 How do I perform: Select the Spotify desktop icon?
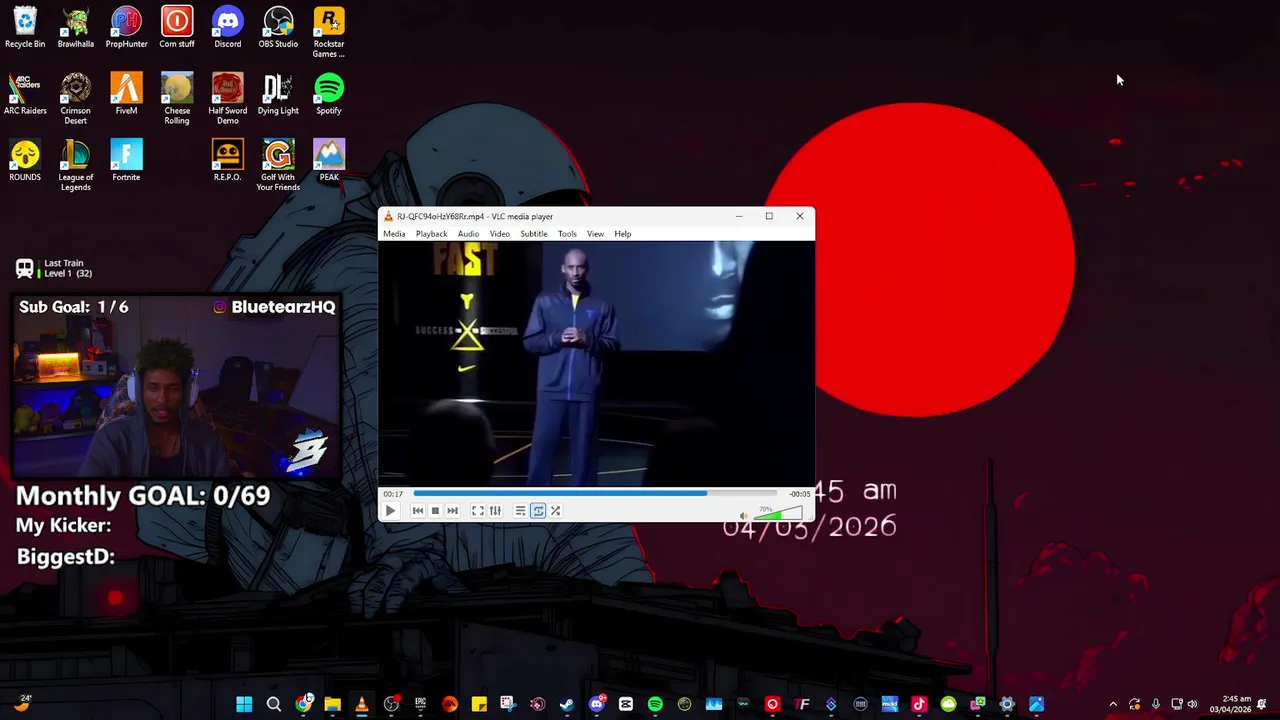click(x=329, y=95)
